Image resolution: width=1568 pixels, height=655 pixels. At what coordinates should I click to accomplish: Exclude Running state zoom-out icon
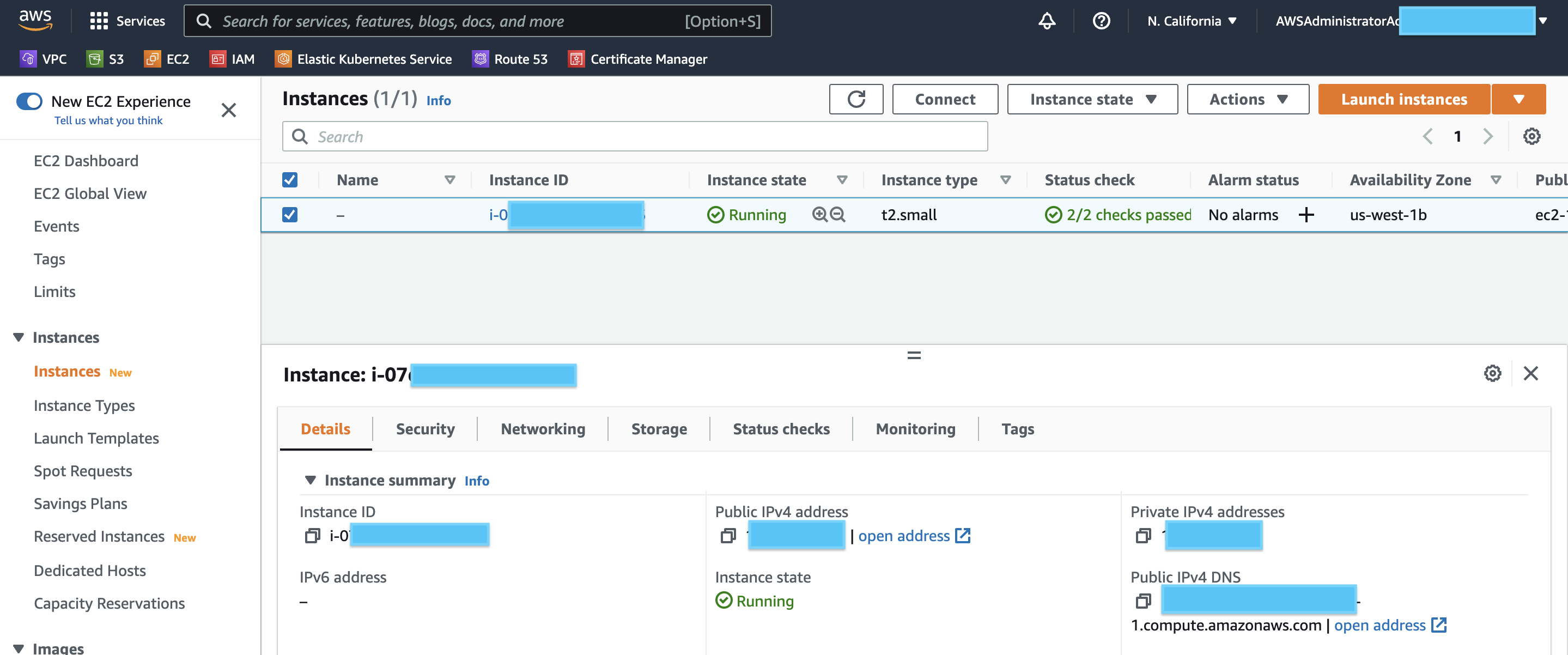837,214
